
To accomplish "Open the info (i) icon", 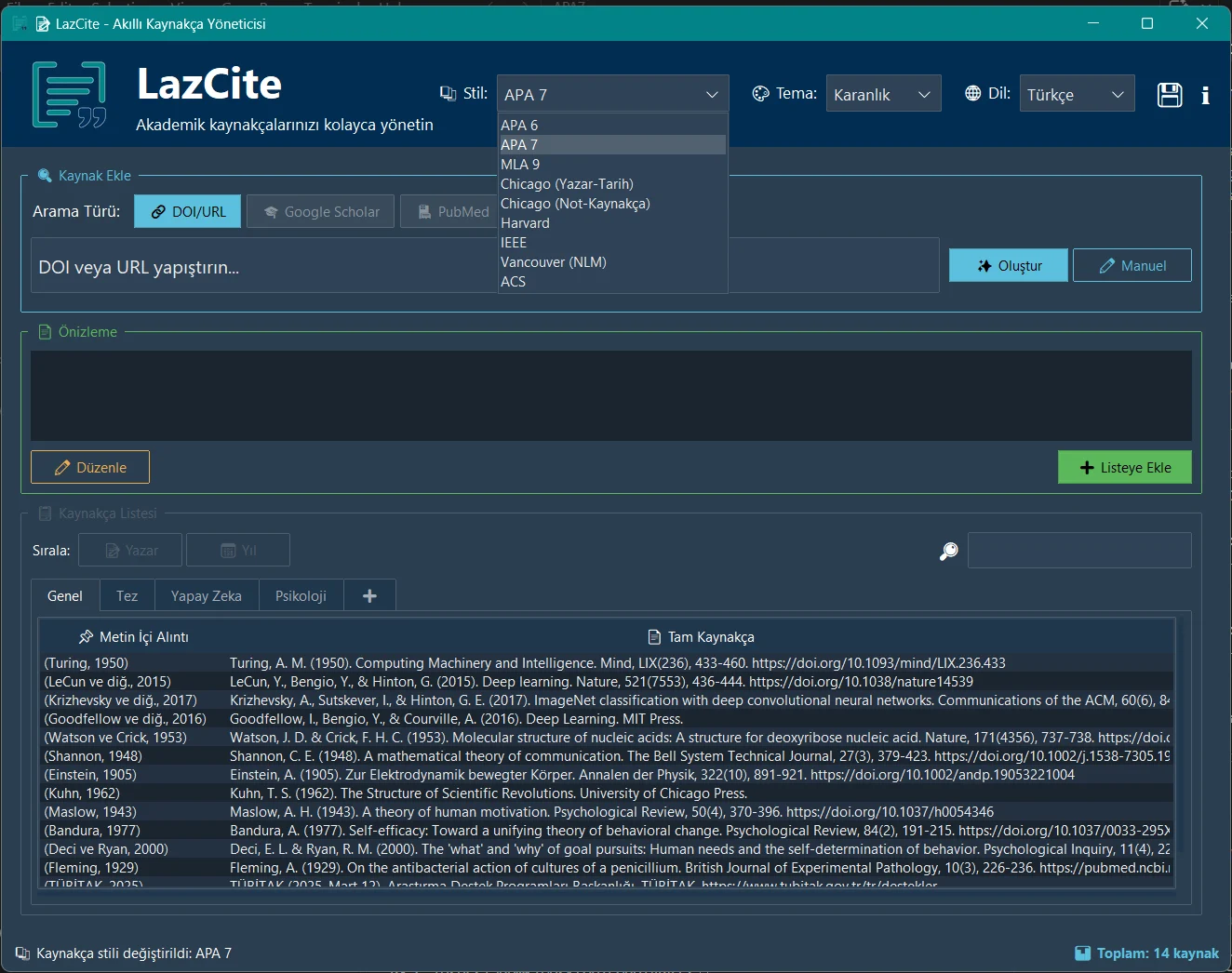I will tap(1205, 95).
